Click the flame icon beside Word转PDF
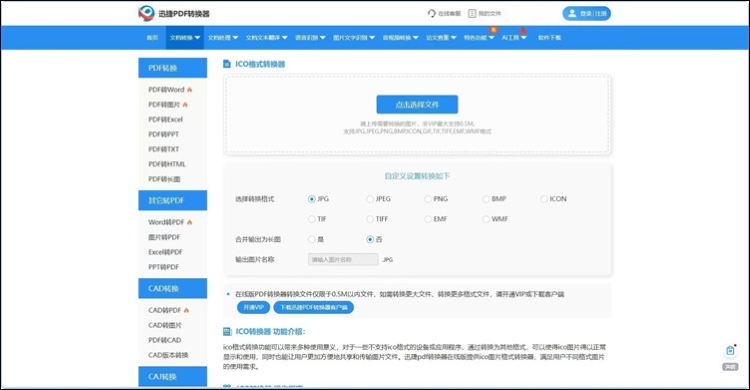750x390 pixels. (x=190, y=222)
